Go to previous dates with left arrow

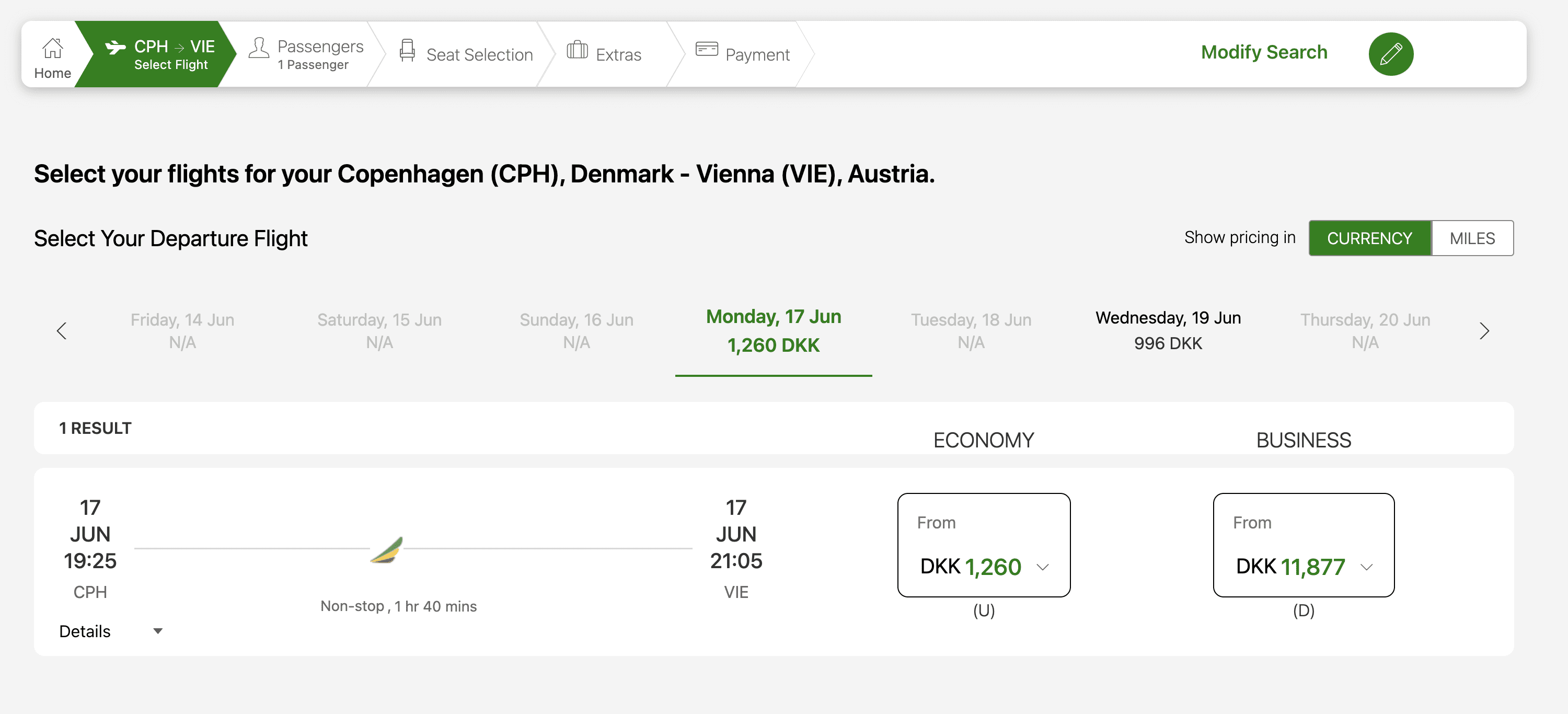pos(62,330)
